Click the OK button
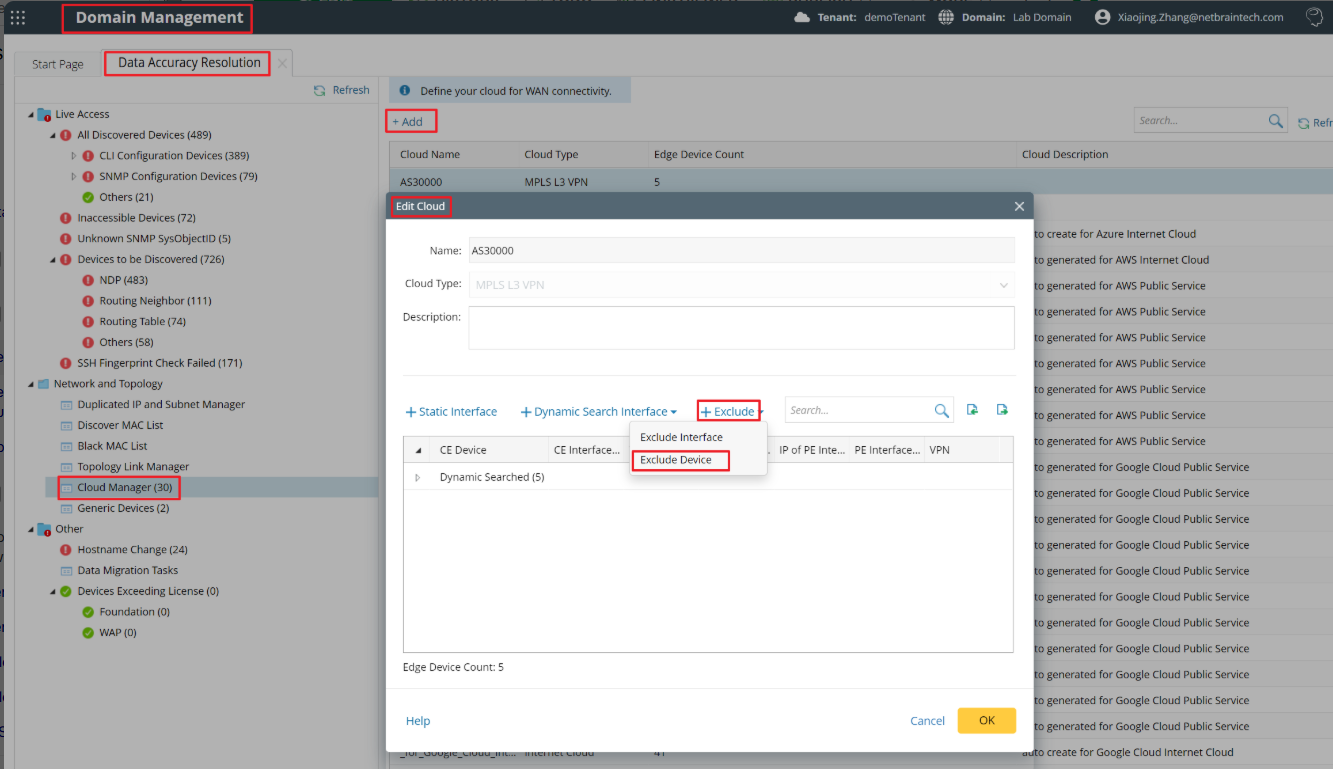Viewport: 1333px width, 769px height. click(x=986, y=720)
